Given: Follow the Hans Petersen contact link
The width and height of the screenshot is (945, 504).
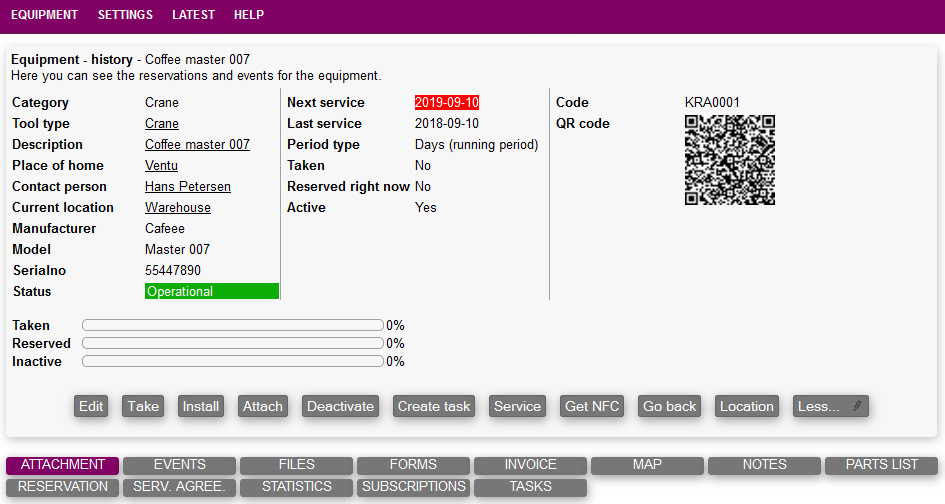Looking at the screenshot, I should 188,187.
